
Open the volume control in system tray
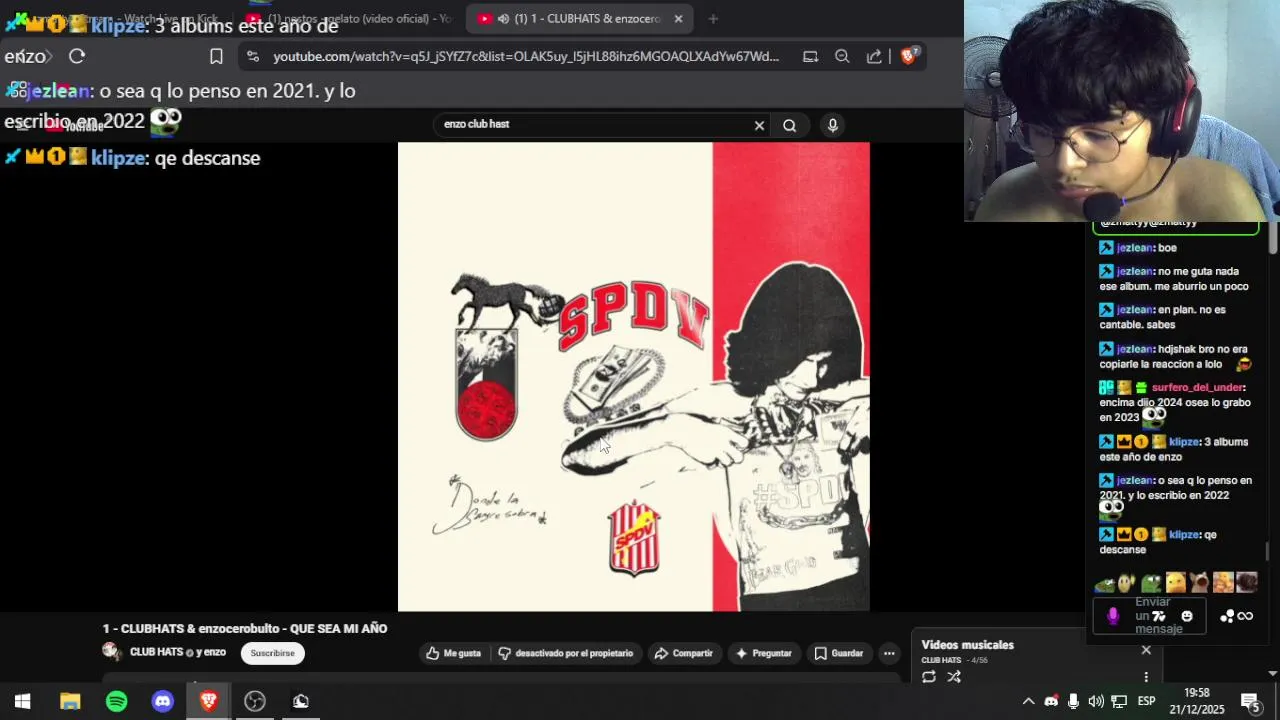[x=1096, y=701]
